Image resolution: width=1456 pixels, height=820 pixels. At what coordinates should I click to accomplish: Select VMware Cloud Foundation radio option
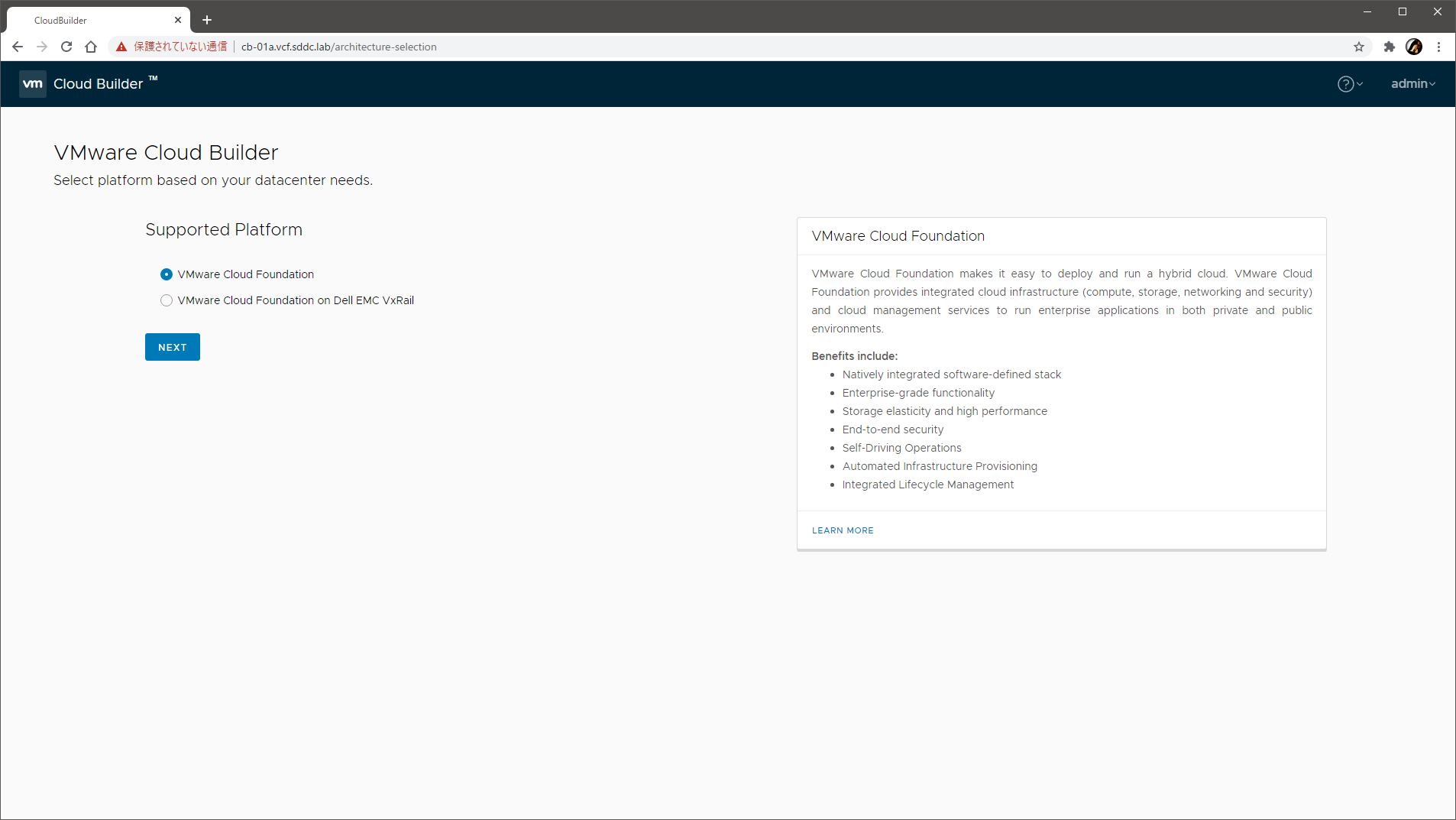[167, 274]
